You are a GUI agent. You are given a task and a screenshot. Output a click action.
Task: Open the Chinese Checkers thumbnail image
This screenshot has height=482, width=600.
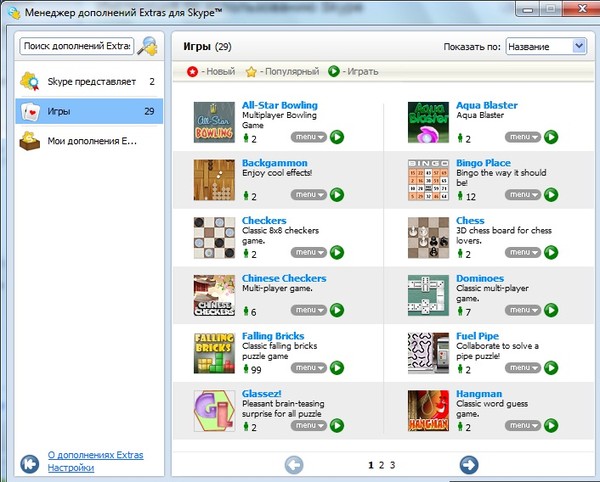coord(214,295)
